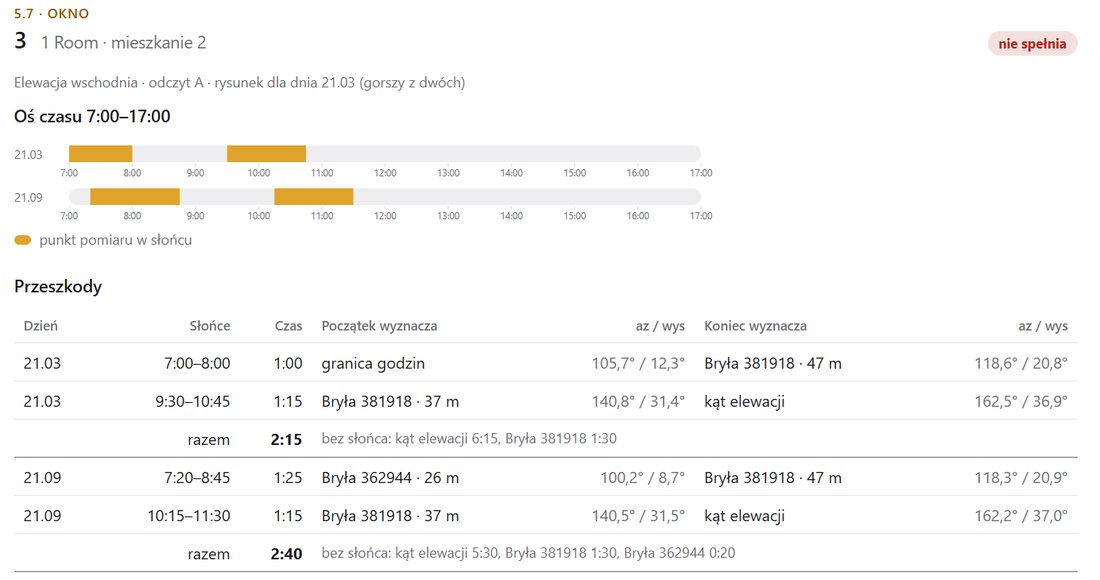
Task: Select the 7:20–8:45 sun segment on the 21.09 timeline
Action: point(135,196)
